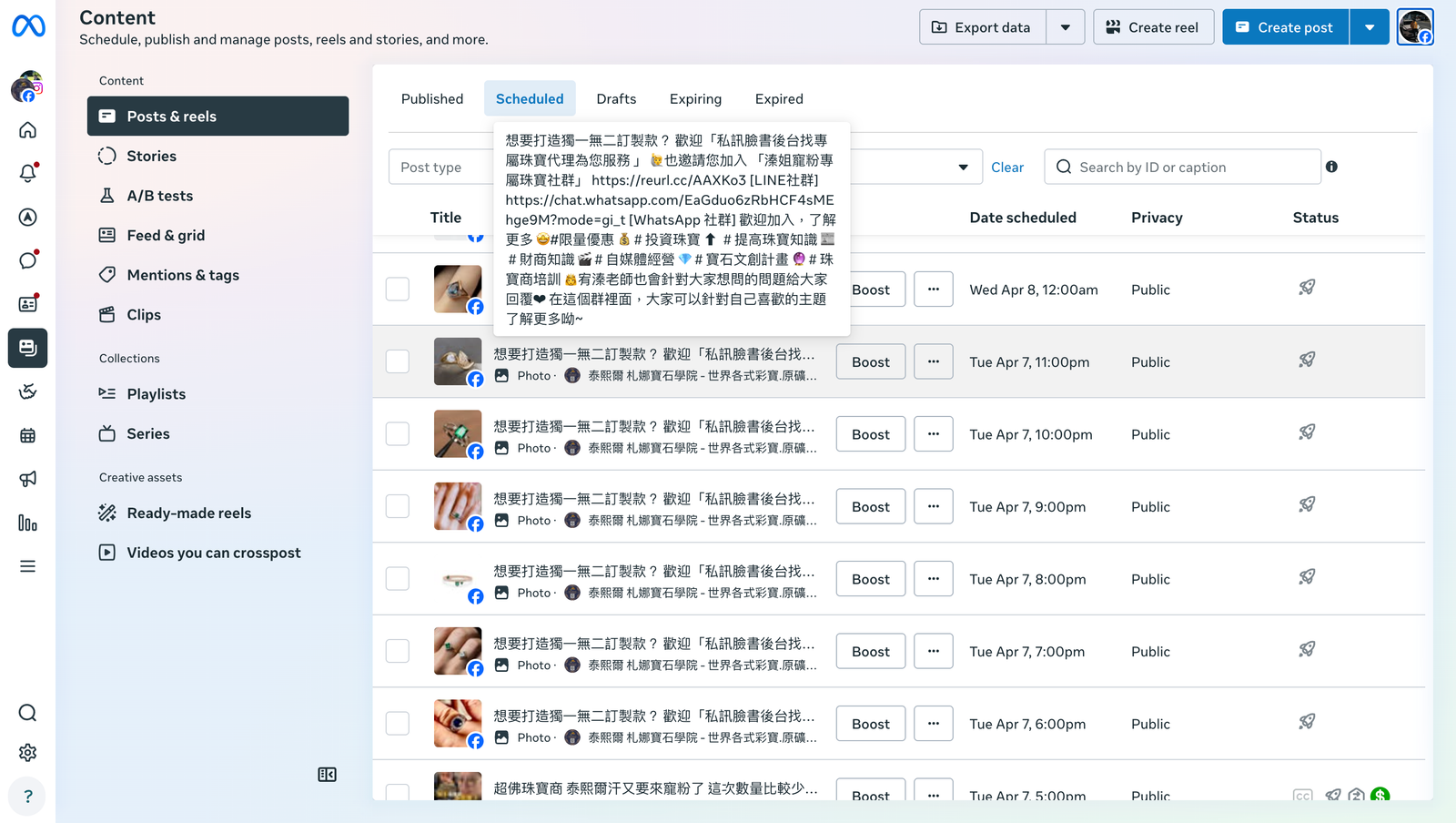
Task: Open notifications bell icon
Action: [28, 173]
